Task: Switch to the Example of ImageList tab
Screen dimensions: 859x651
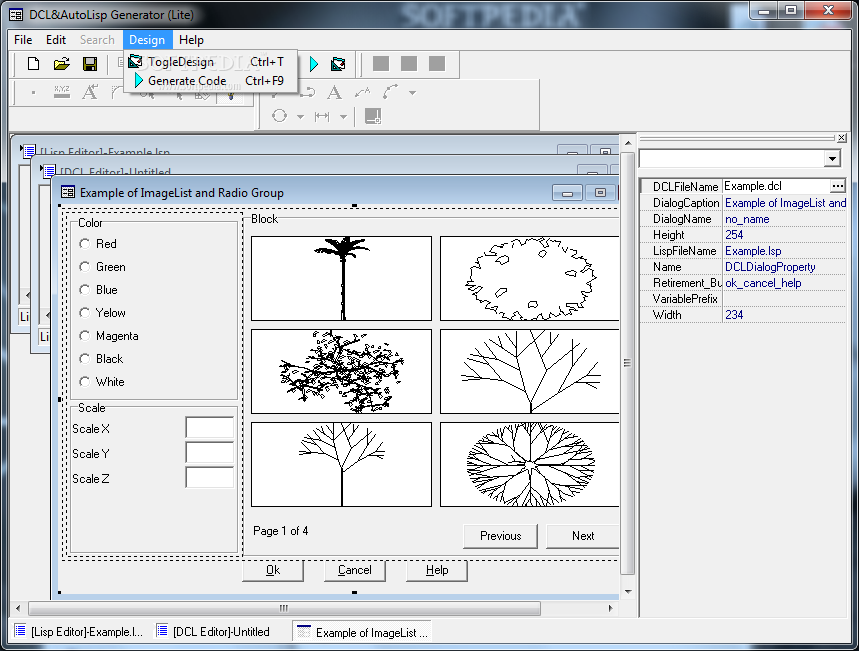Action: pos(362,632)
